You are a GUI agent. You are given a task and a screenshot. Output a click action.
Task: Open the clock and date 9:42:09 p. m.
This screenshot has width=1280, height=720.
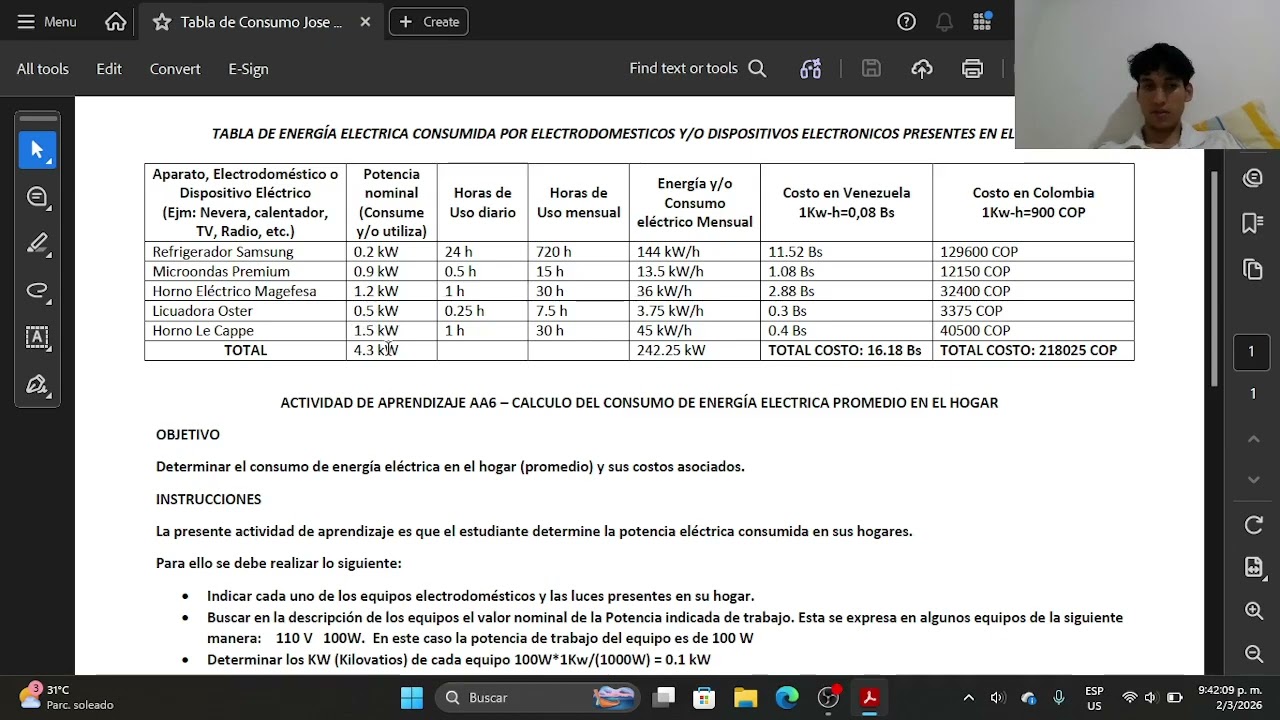tap(1230, 697)
